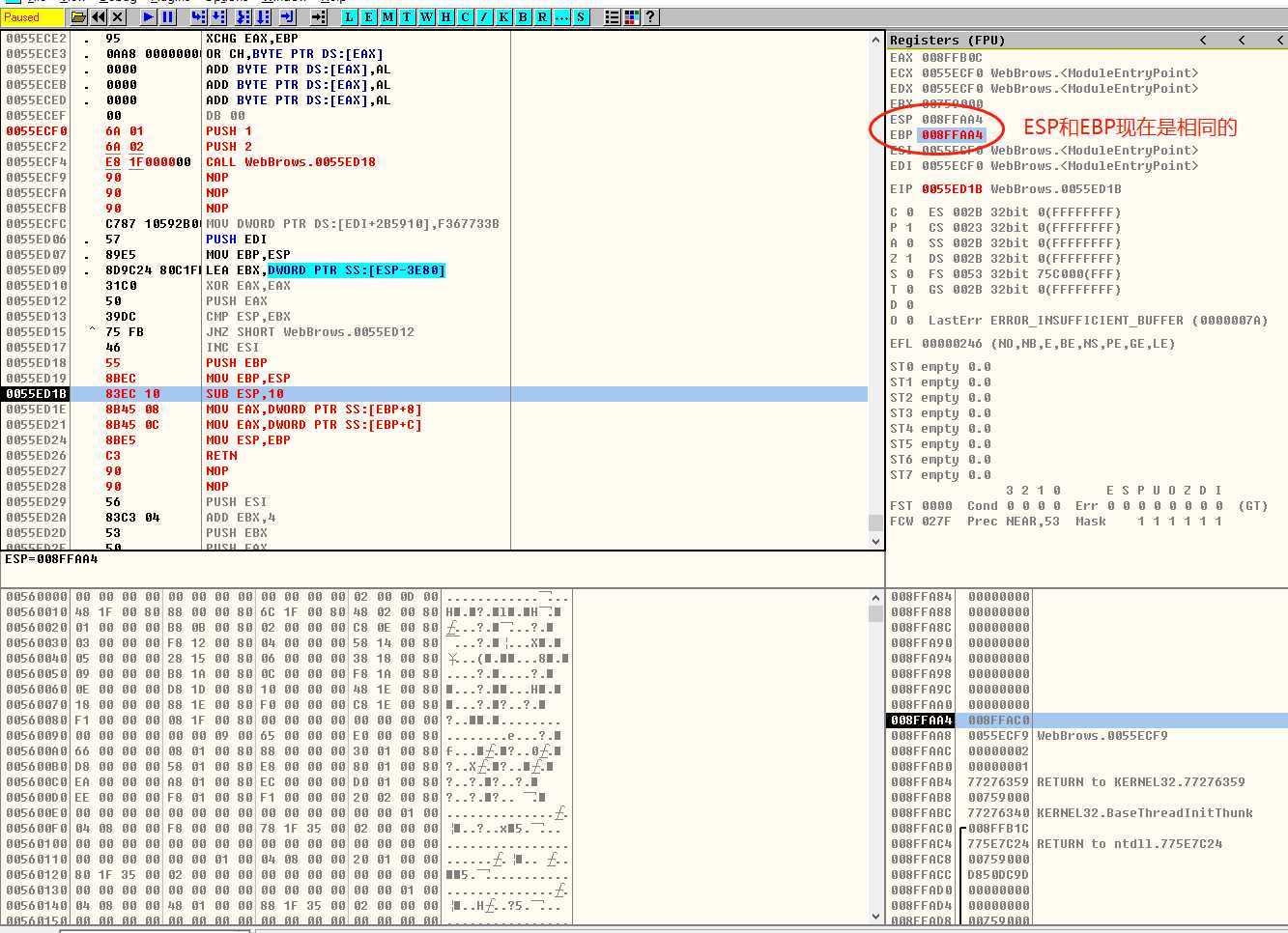Select the PUSH 1 instruction at 0055ECF0
The image size is (1288, 933).
[x=435, y=131]
